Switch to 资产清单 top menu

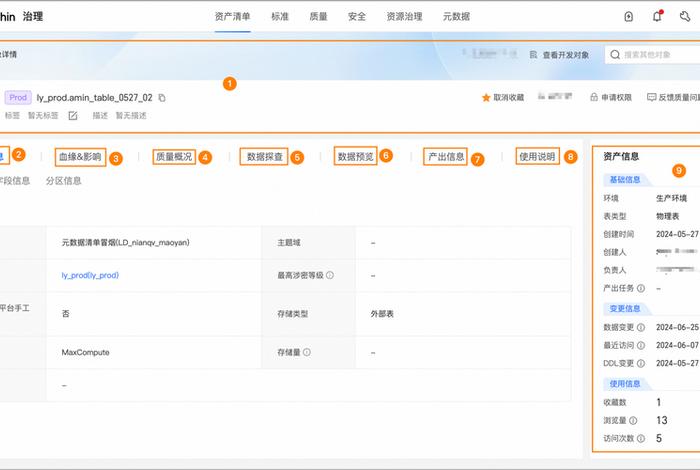point(233,17)
